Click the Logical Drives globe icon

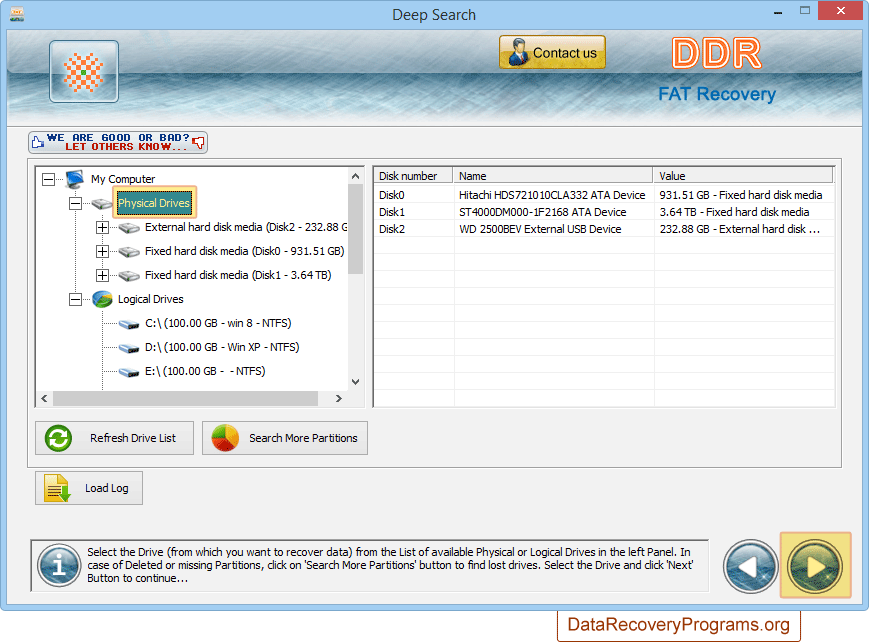(102, 299)
